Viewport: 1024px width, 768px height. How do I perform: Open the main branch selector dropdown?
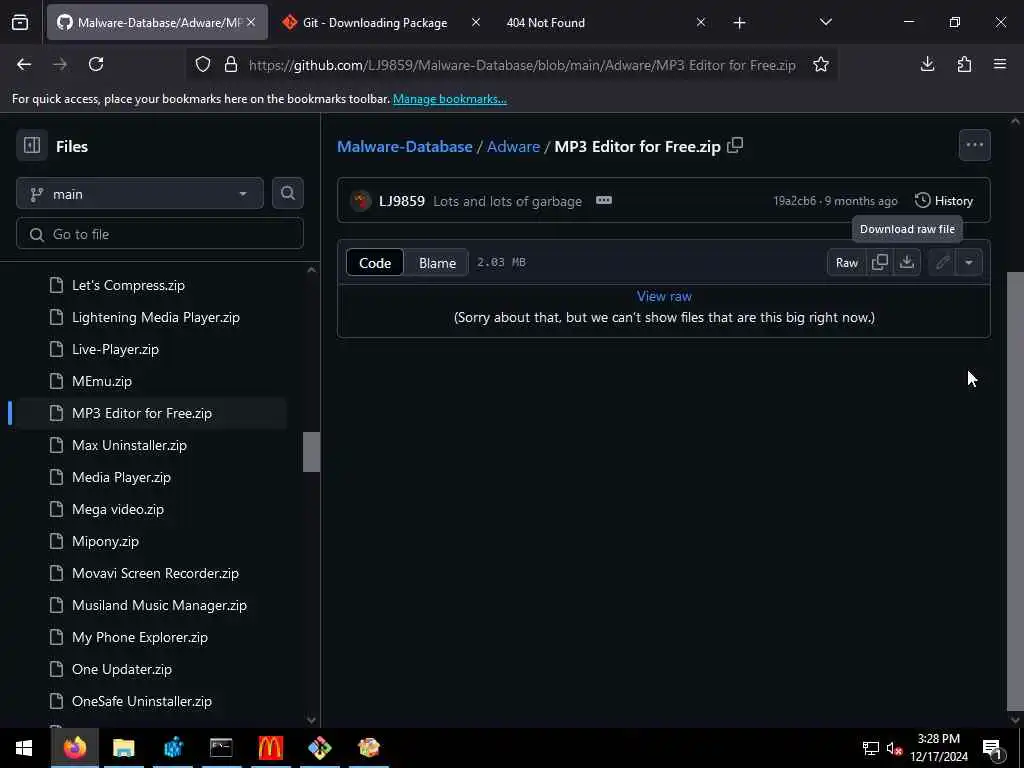click(140, 193)
